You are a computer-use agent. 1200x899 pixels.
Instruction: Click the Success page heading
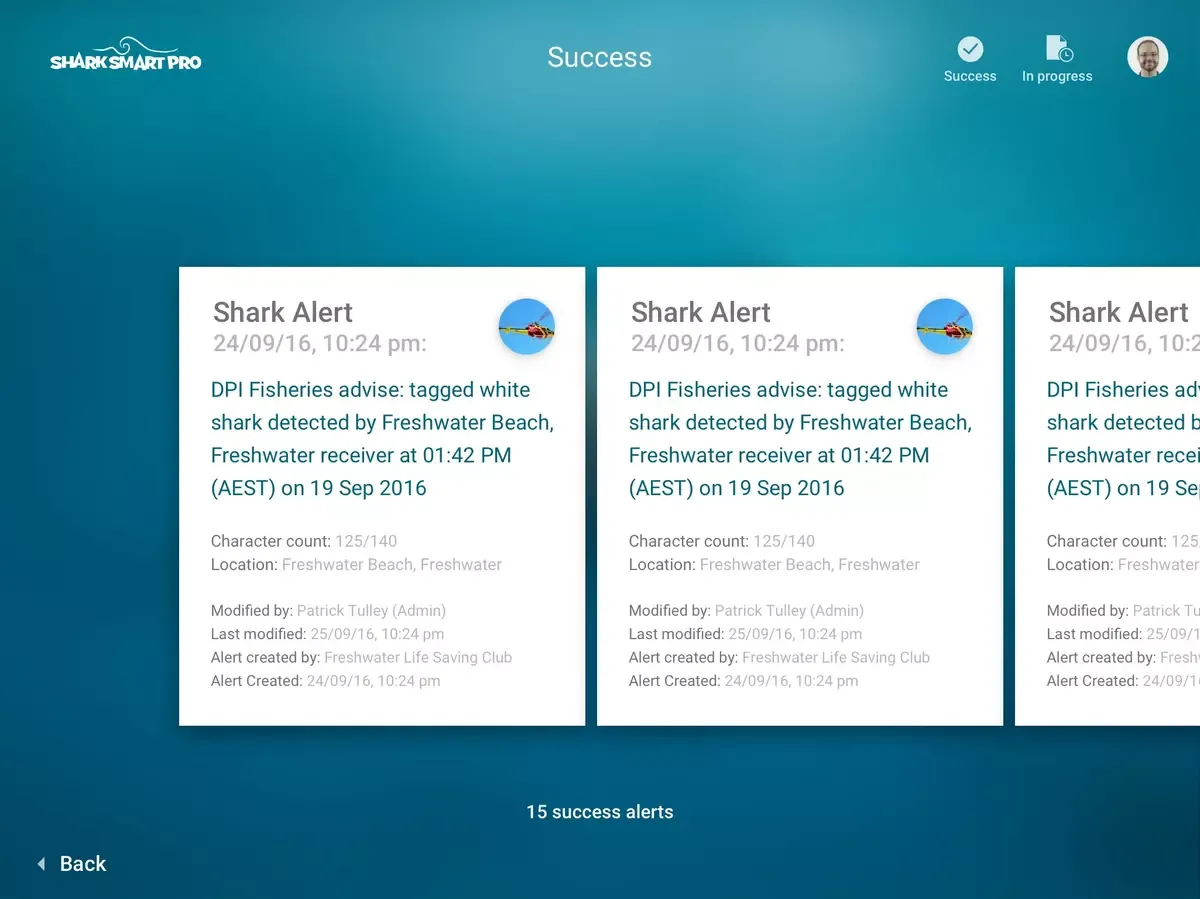600,57
